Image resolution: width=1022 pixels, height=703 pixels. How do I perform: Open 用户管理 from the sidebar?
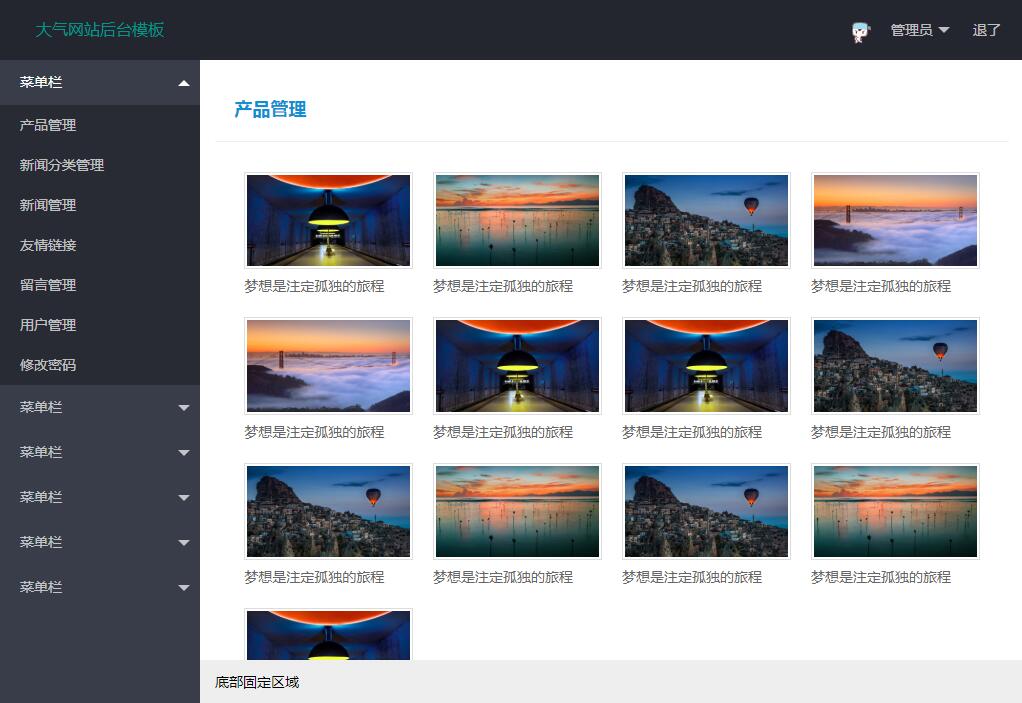pyautogui.click(x=48, y=325)
